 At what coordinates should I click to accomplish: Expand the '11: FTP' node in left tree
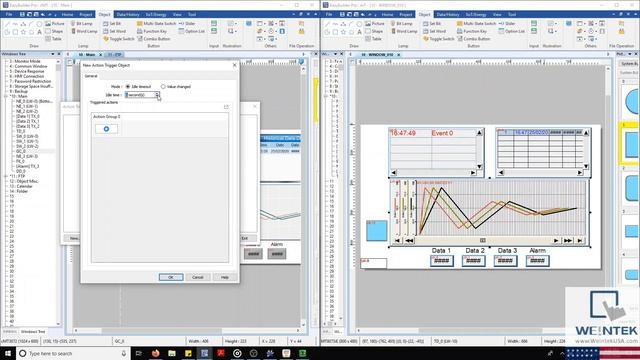tap(7, 176)
